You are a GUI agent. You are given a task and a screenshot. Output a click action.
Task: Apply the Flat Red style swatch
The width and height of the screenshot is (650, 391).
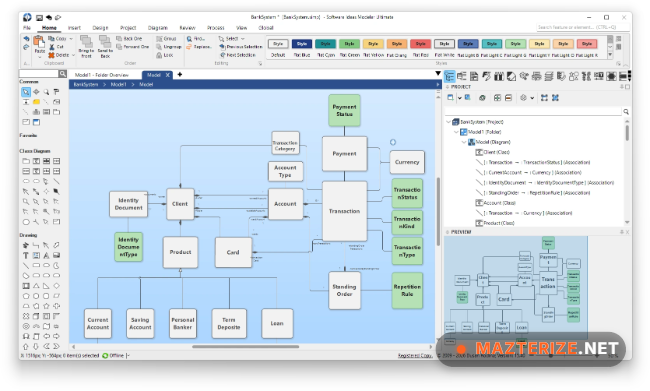420,44
